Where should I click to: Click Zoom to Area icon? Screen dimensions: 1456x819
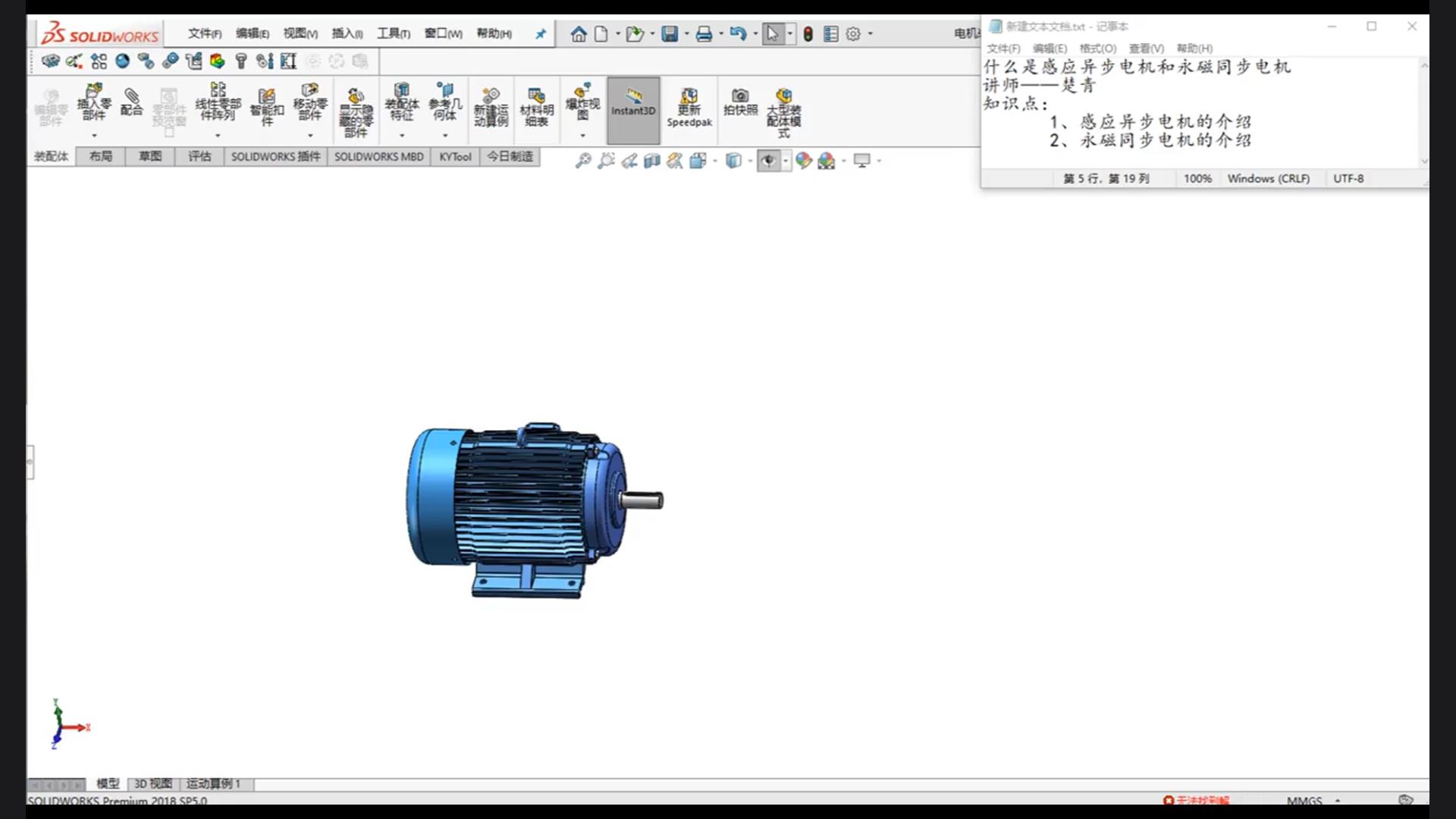[x=606, y=161]
